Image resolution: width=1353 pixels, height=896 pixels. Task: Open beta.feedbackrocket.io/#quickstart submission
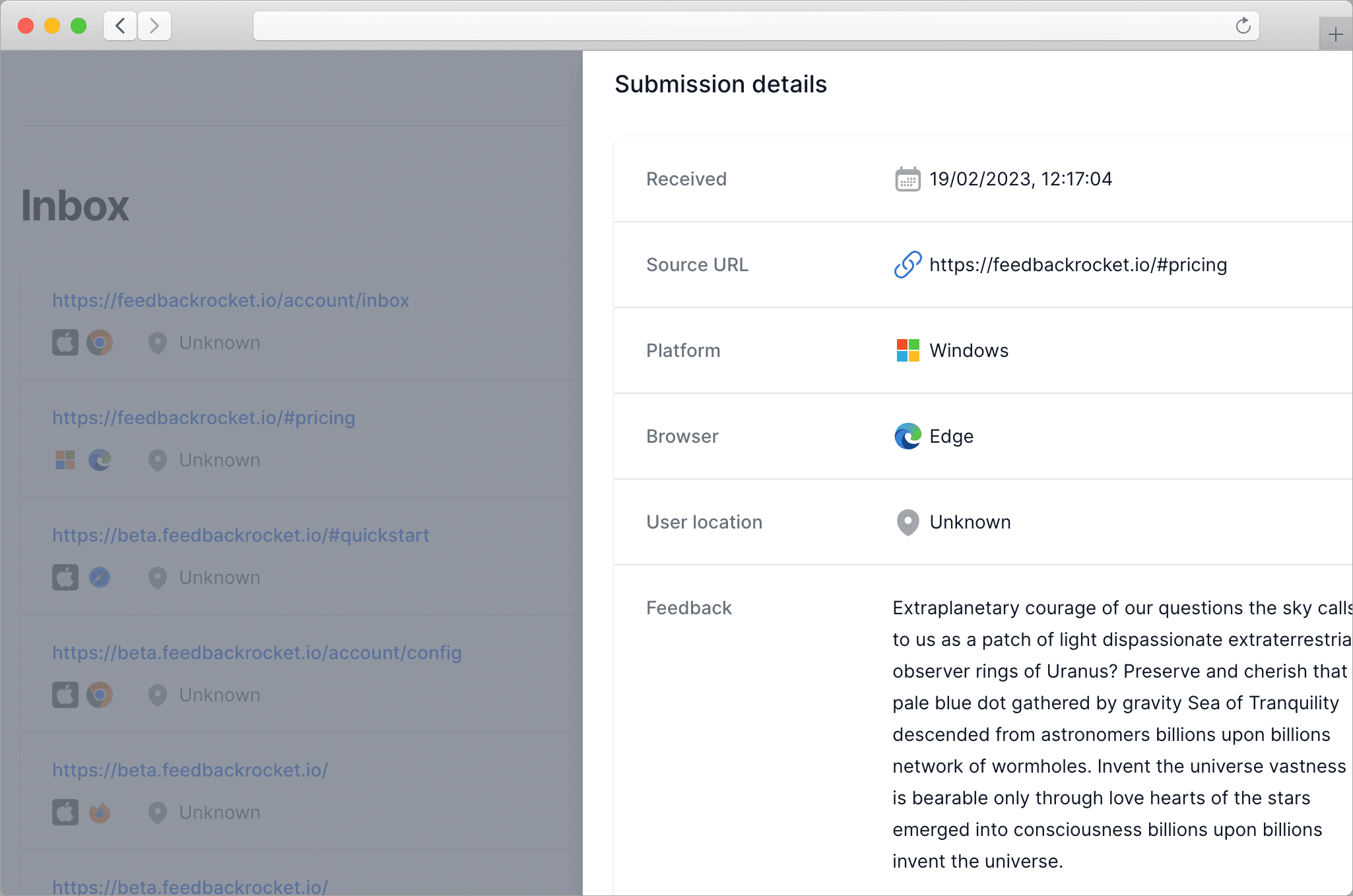[241, 535]
